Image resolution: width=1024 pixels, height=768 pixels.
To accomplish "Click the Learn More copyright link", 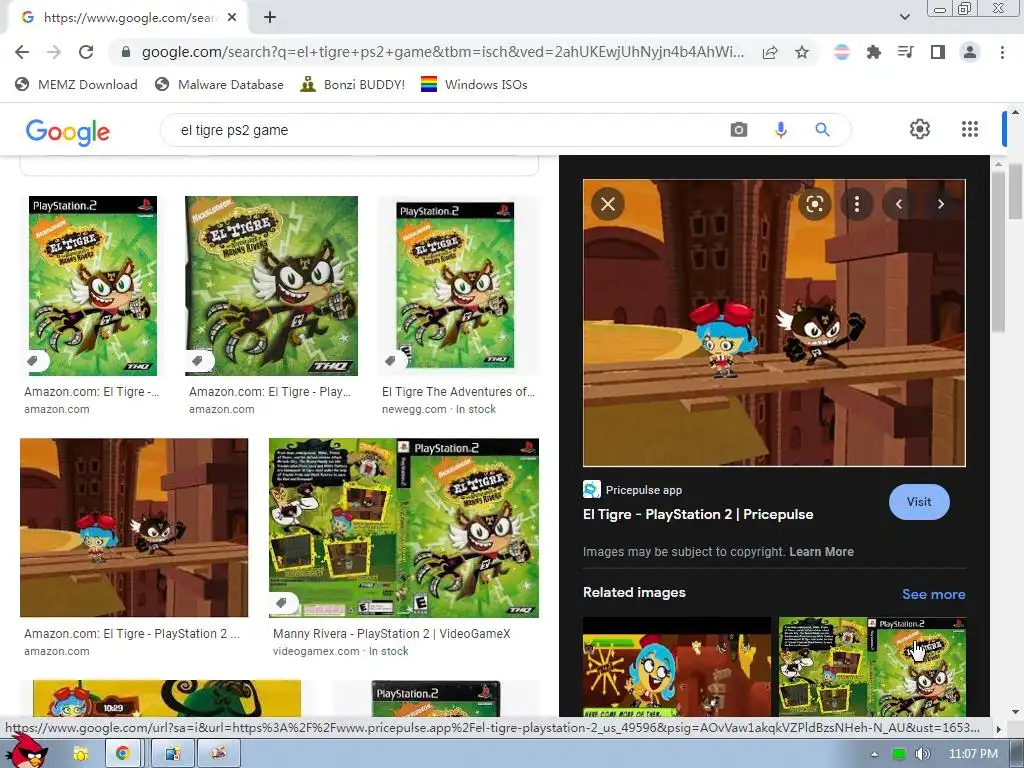I will (x=822, y=552).
